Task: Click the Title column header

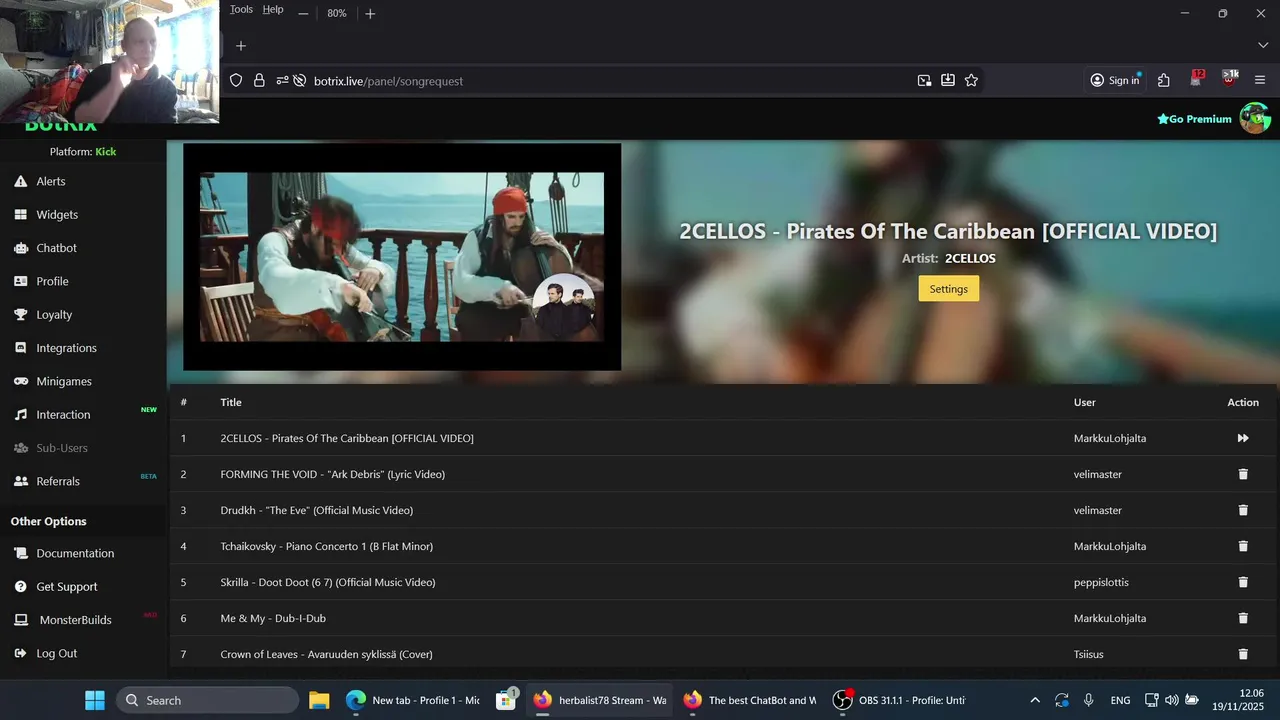Action: [231, 402]
